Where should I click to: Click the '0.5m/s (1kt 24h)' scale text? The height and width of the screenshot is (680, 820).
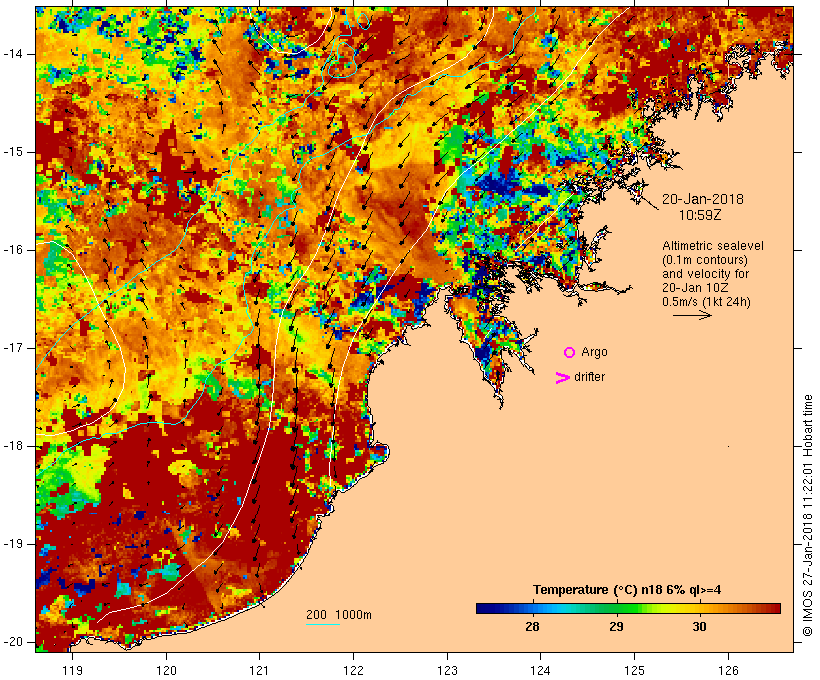click(x=706, y=302)
